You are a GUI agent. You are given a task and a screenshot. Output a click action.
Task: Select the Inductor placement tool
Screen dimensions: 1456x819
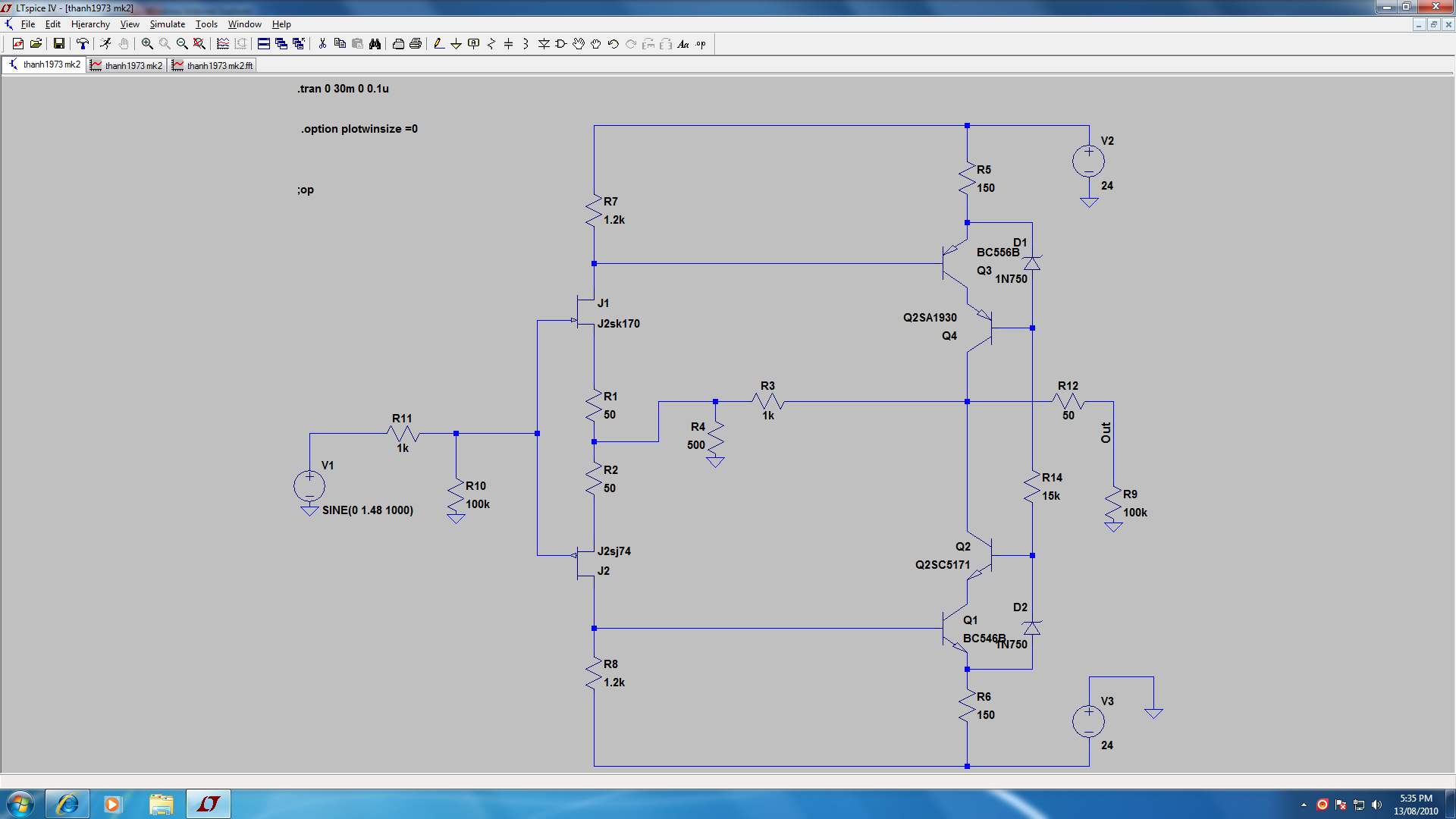click(x=526, y=44)
